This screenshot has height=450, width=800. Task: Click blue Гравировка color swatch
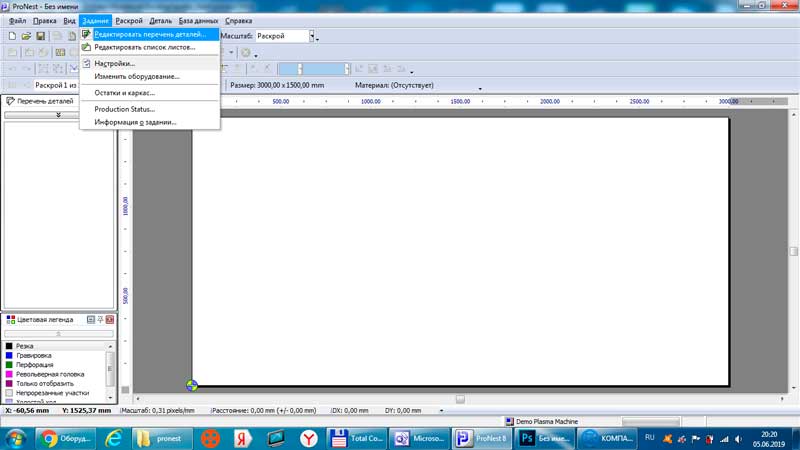point(9,355)
